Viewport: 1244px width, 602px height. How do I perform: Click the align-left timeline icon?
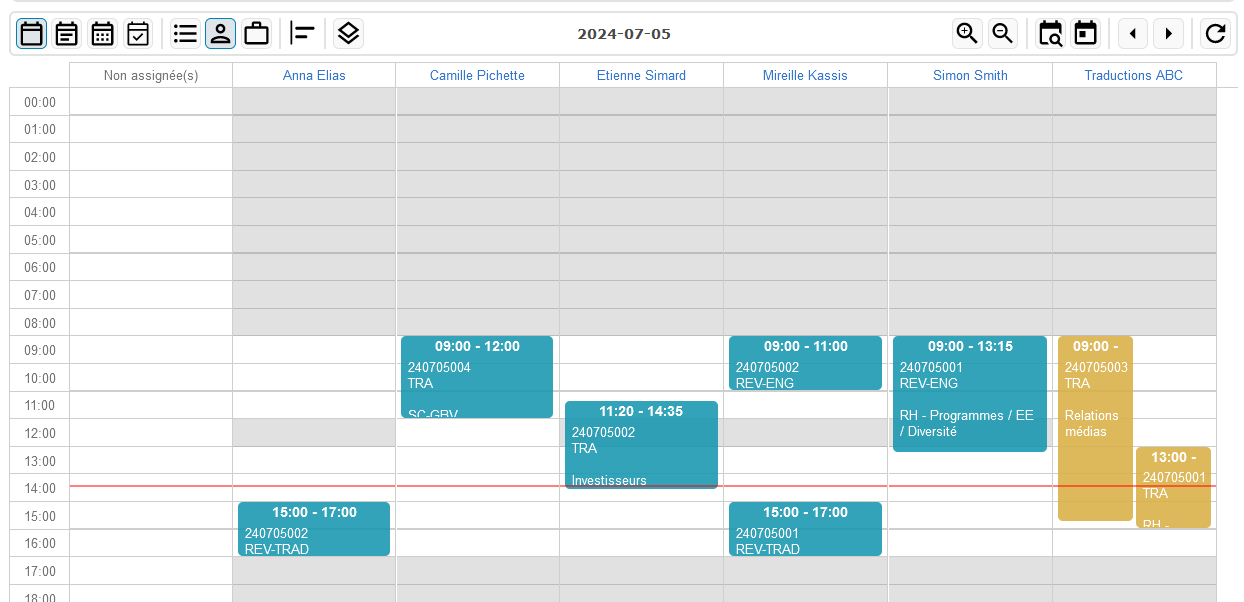(302, 34)
